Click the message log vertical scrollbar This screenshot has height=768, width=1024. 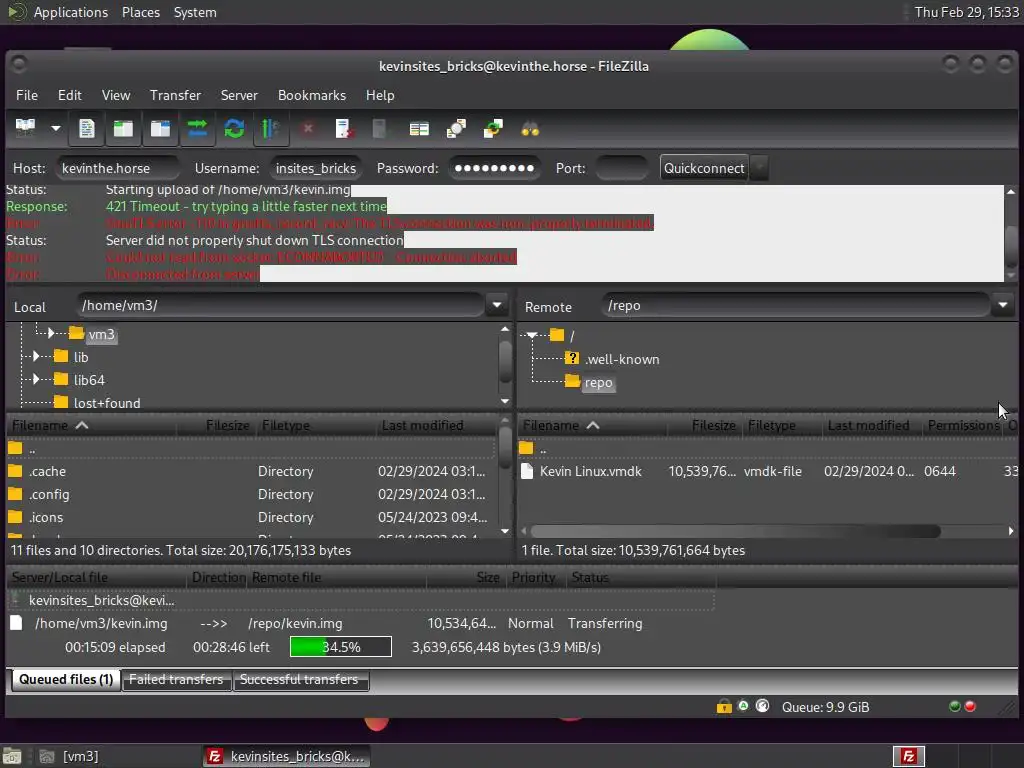1011,245
